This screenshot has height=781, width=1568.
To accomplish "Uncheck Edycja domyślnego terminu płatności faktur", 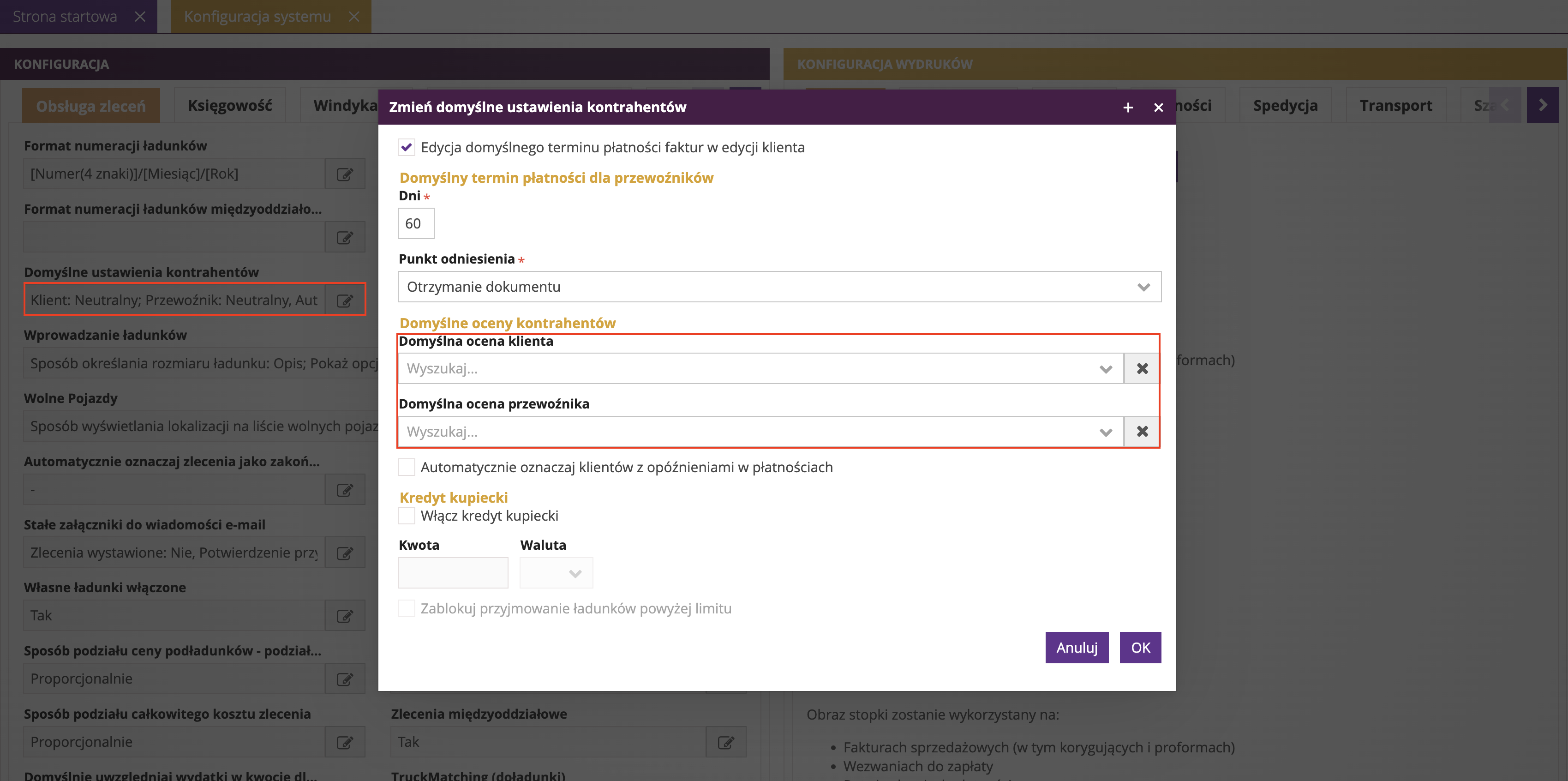I will tap(407, 147).
